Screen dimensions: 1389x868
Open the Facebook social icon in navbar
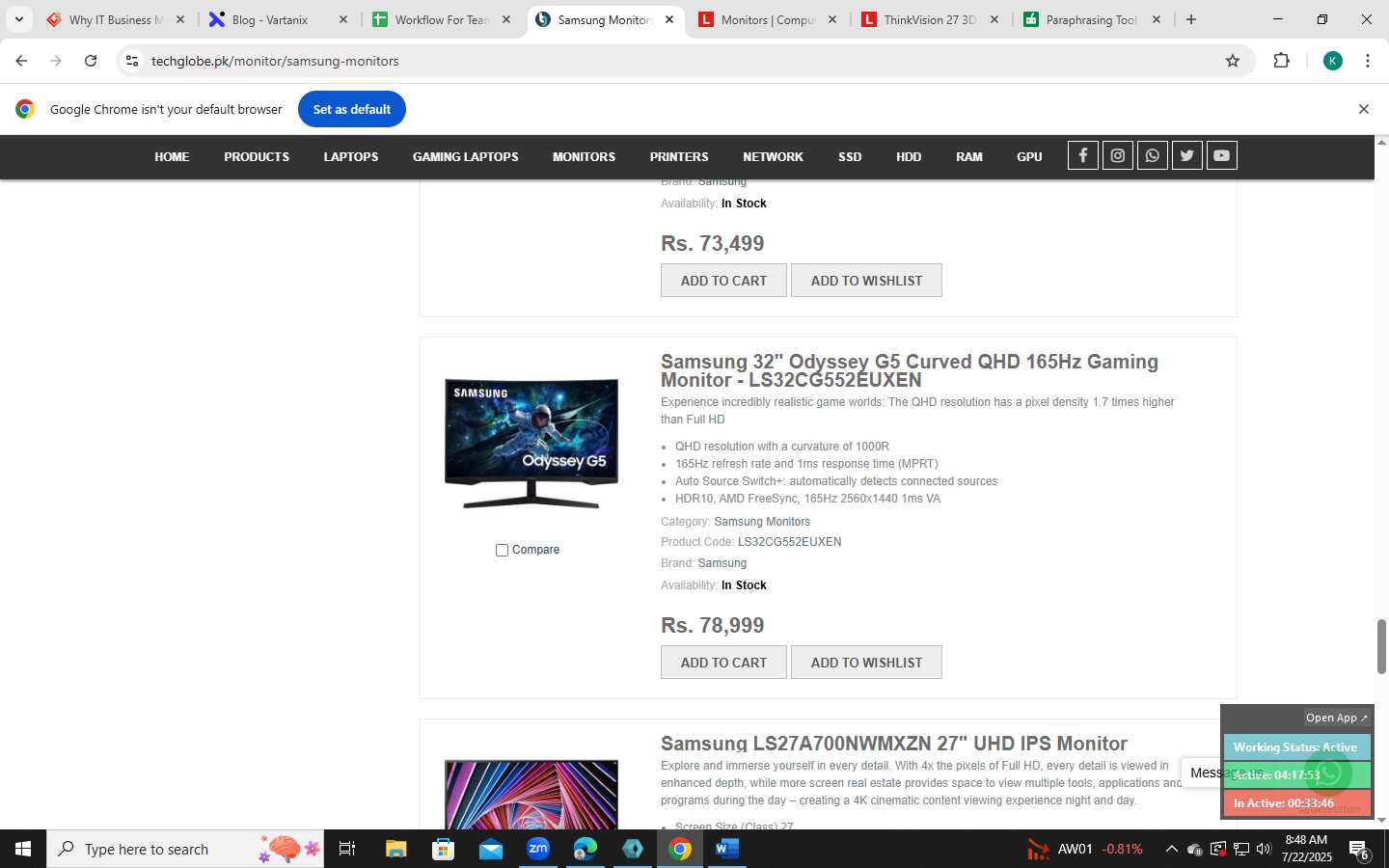pyautogui.click(x=1082, y=155)
